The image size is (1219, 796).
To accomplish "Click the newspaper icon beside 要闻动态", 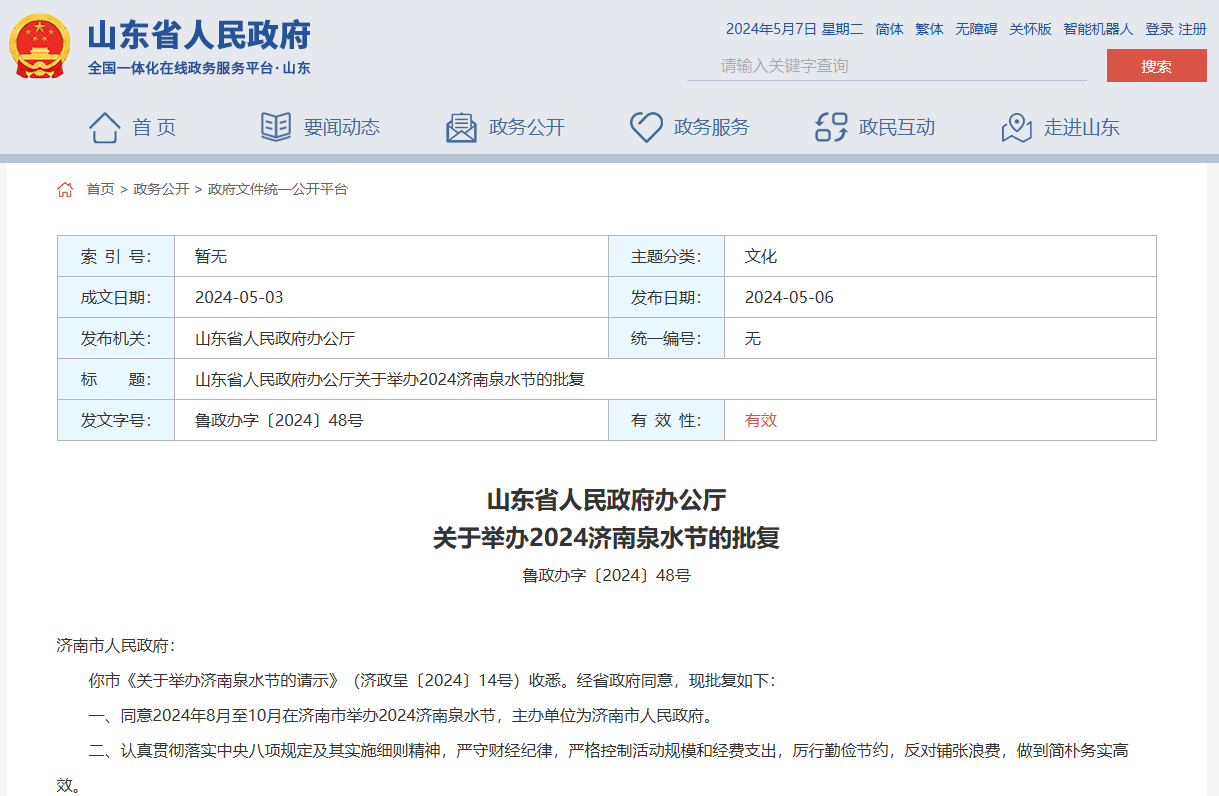I will pos(276,128).
